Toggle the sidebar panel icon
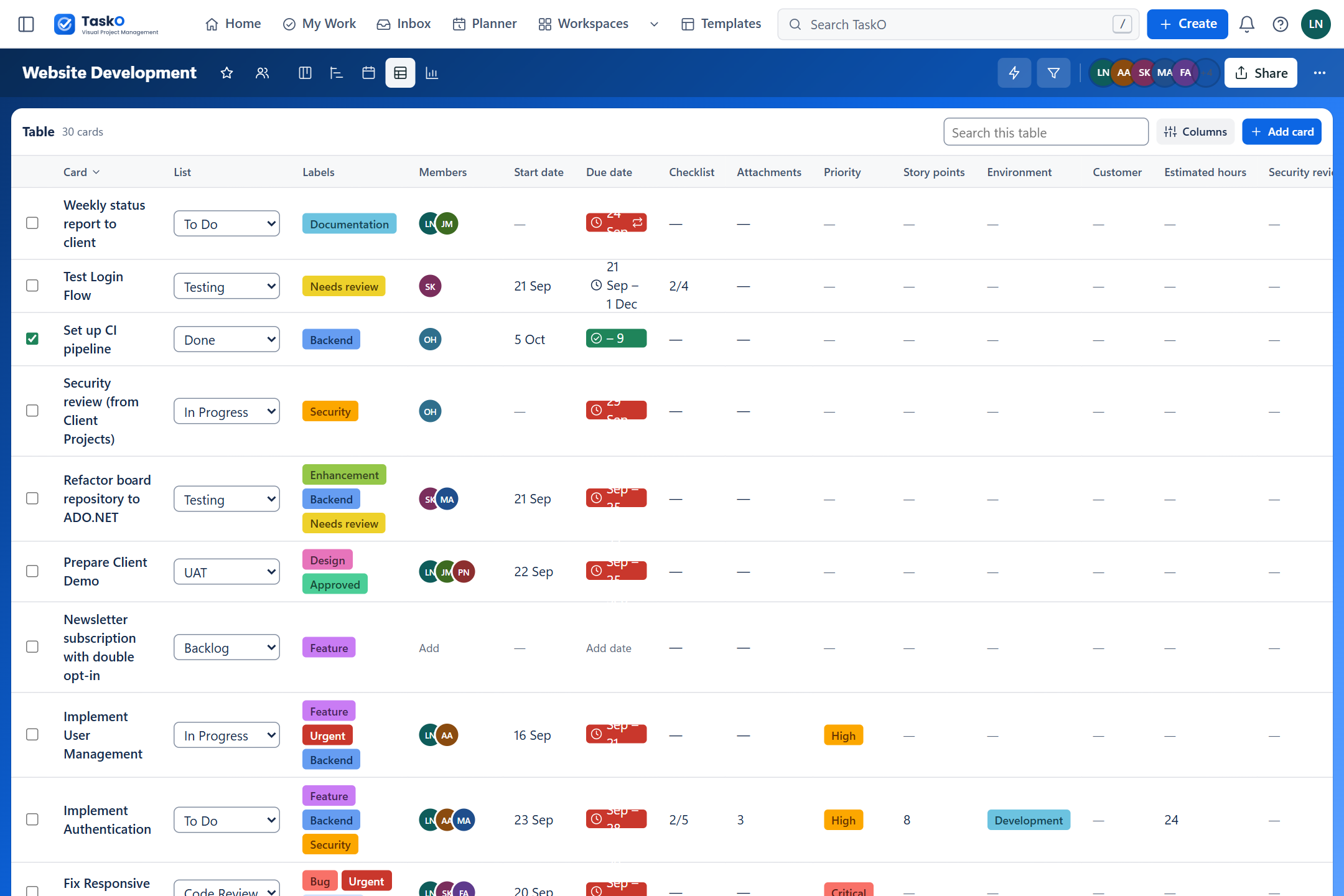This screenshot has width=1344, height=896. click(x=26, y=24)
